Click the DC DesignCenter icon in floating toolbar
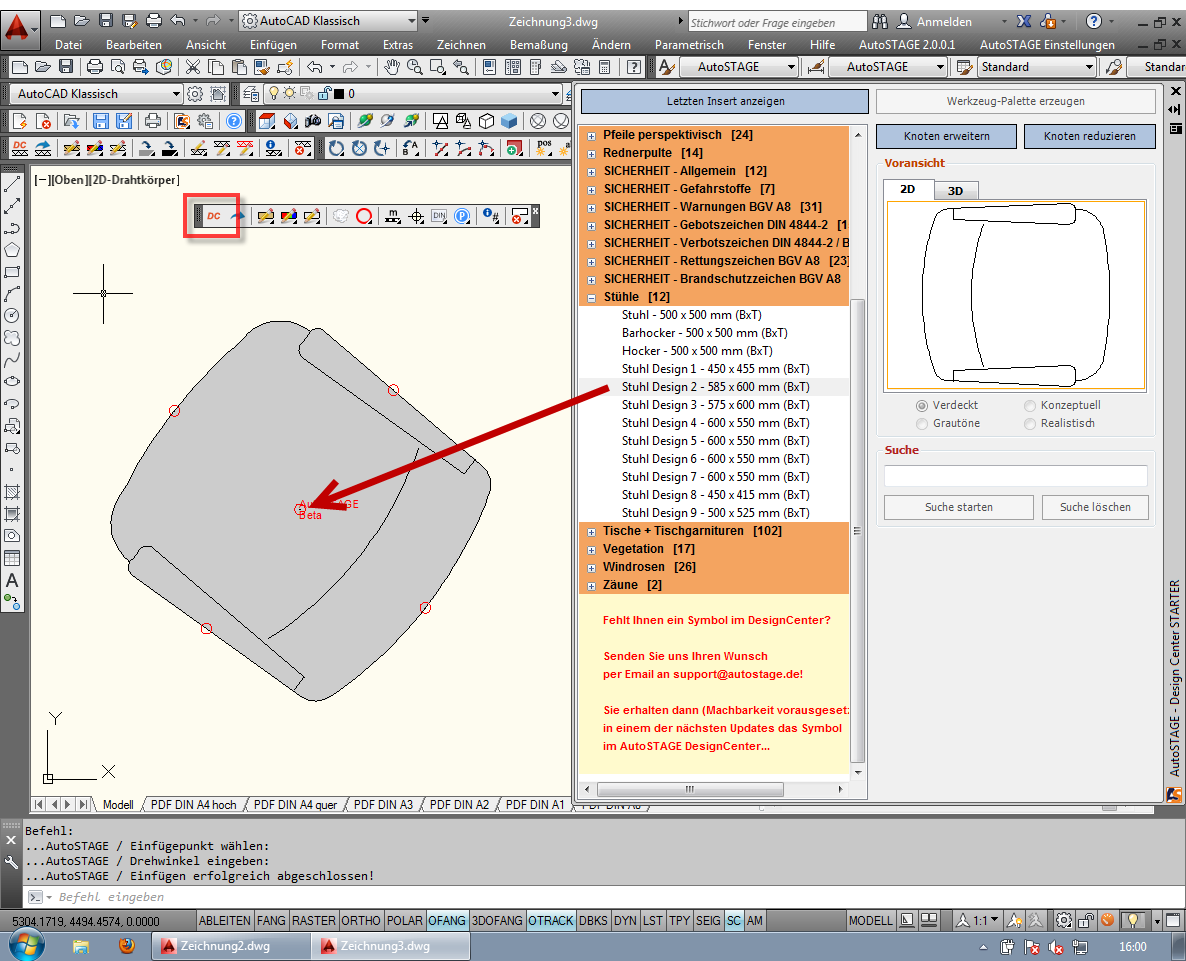The height and width of the screenshot is (961, 1186). click(x=214, y=216)
